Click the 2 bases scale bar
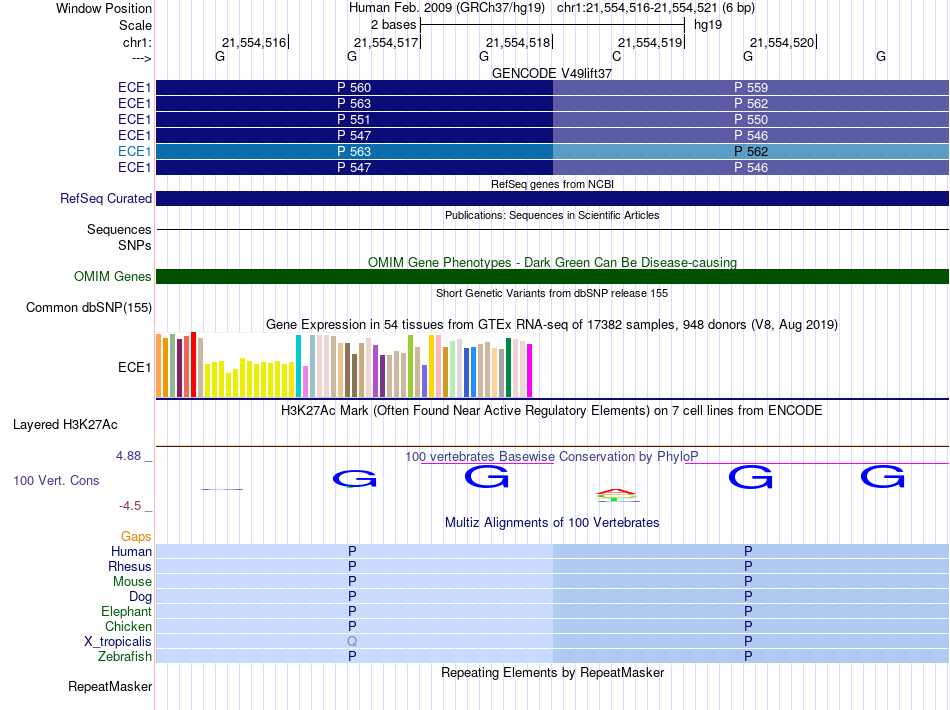This screenshot has width=950, height=710. (552, 25)
